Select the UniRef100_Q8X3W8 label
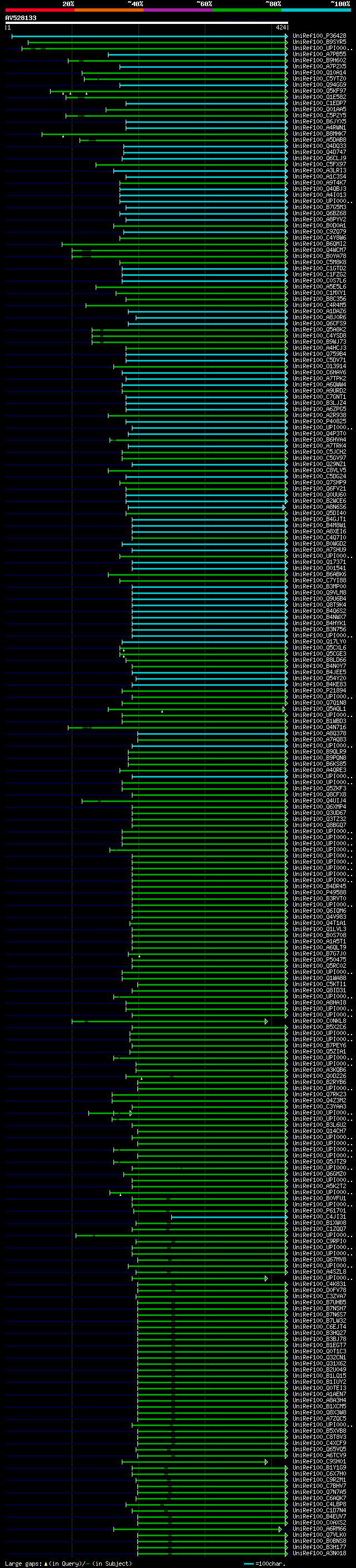 tap(319, 1413)
